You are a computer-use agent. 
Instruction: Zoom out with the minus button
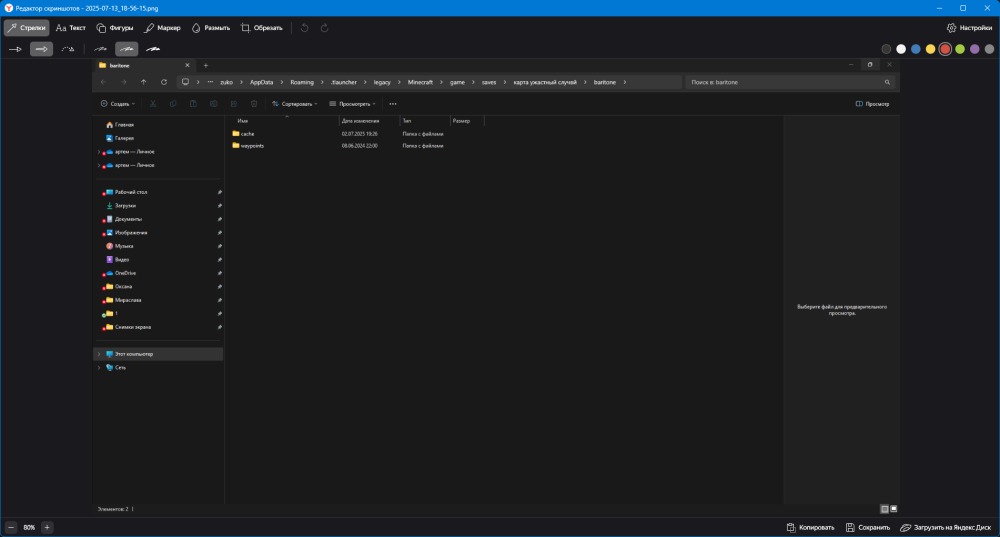click(11, 527)
